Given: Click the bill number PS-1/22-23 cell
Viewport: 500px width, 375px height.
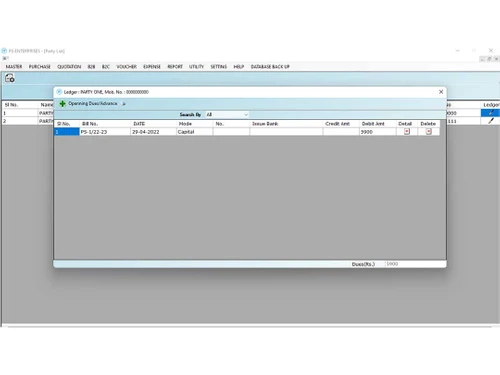Looking at the screenshot, I should 105,132.
